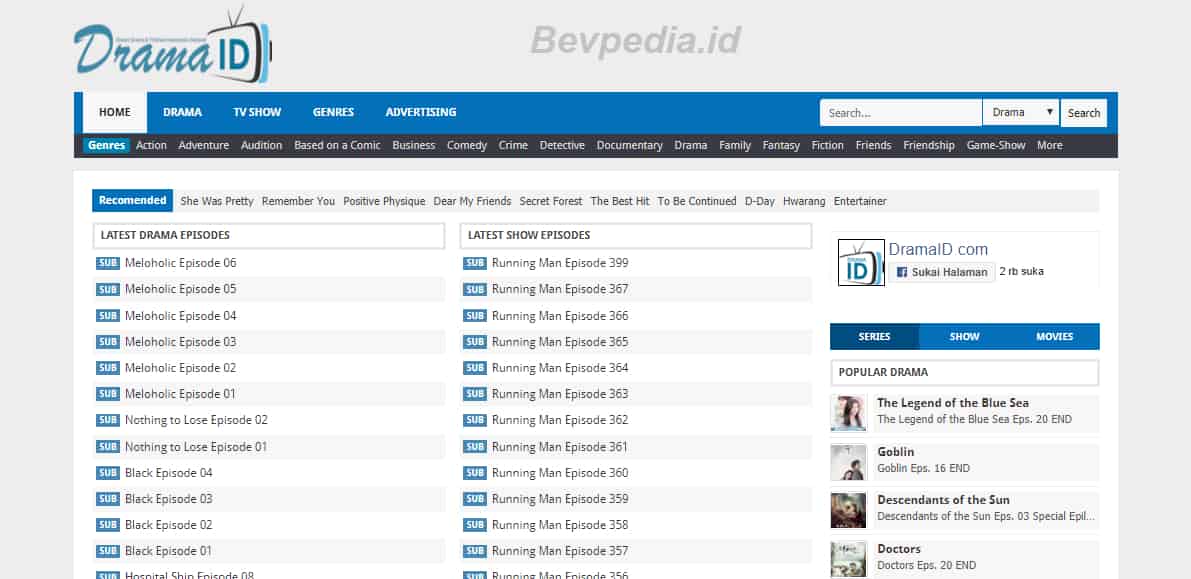Screen dimensions: 1191x579
Task: Click the DramaID TV logo
Action: pos(172,44)
